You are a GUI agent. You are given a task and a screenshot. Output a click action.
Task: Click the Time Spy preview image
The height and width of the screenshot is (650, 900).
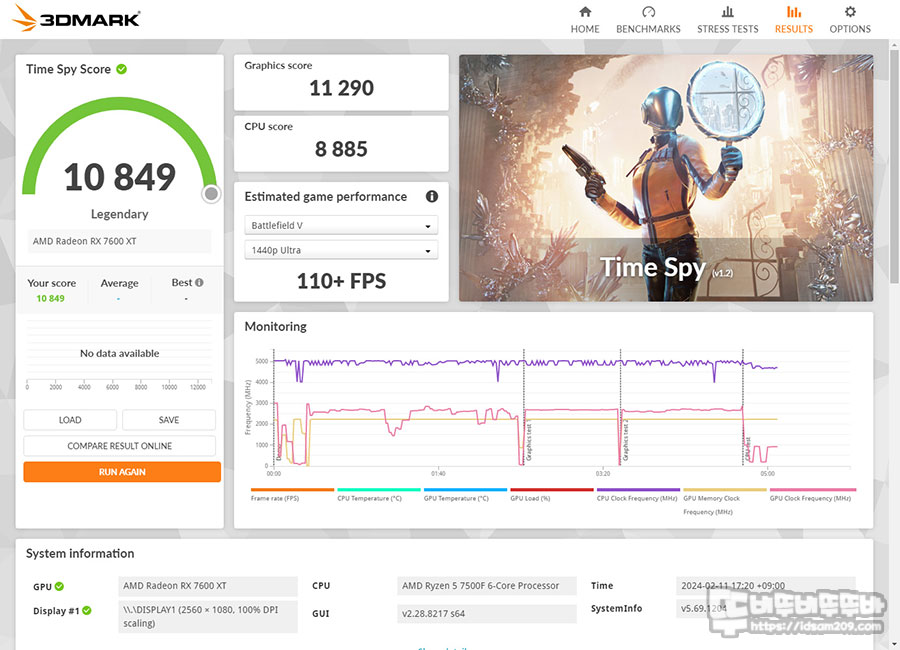coord(666,178)
